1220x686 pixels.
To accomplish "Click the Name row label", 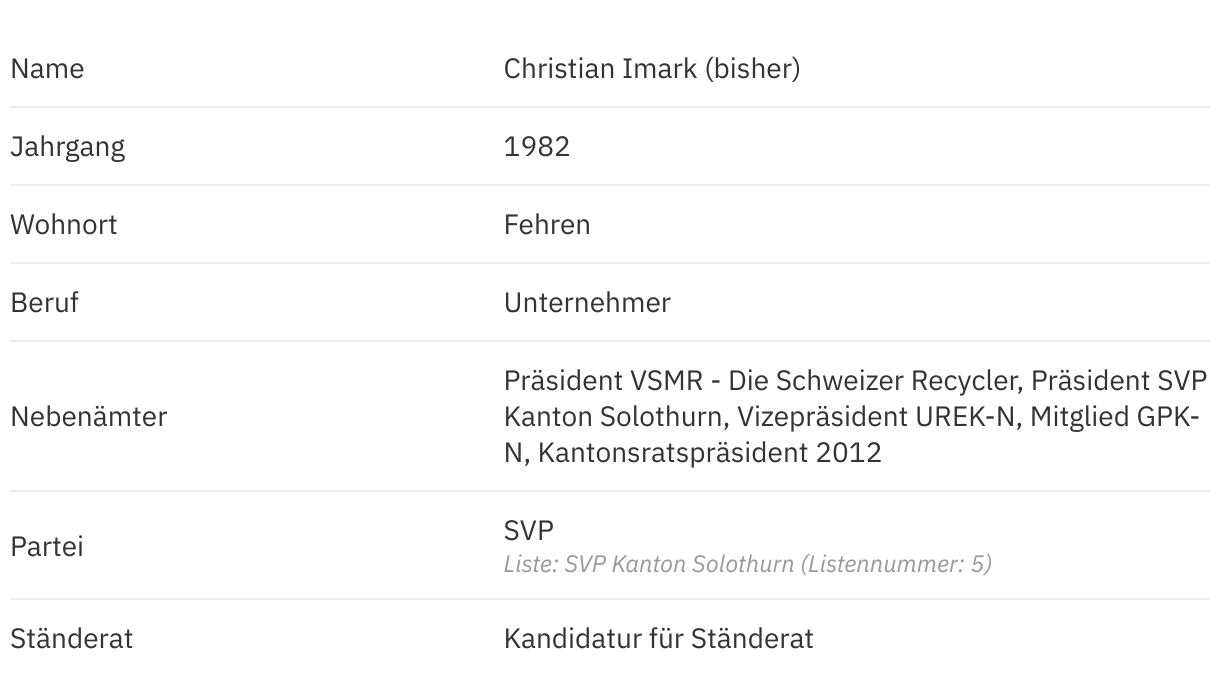I will click(47, 69).
